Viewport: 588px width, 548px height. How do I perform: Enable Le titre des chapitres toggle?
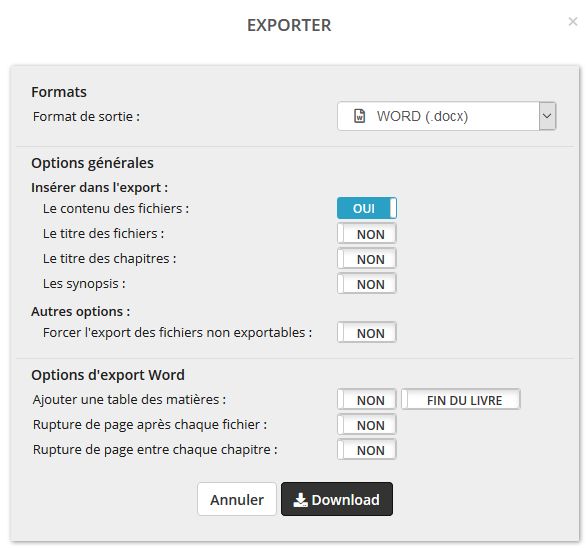(x=367, y=259)
